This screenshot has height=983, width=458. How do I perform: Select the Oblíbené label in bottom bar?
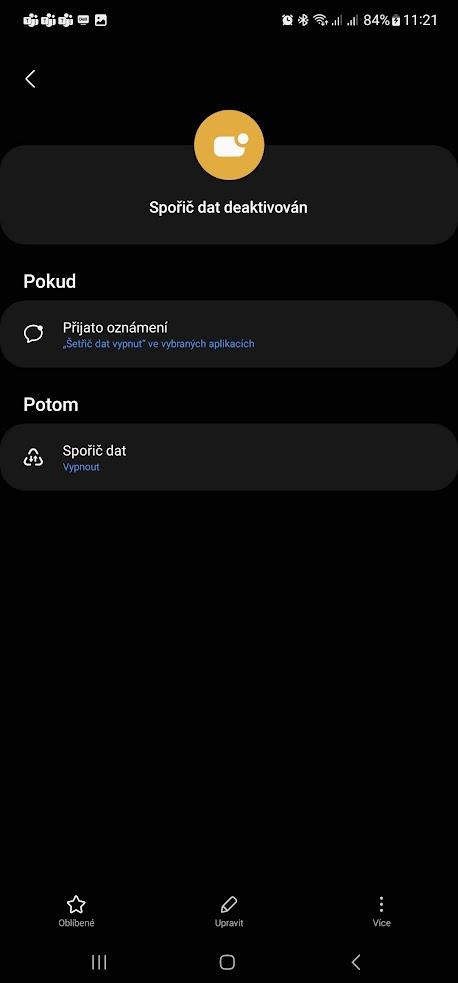coord(76,923)
